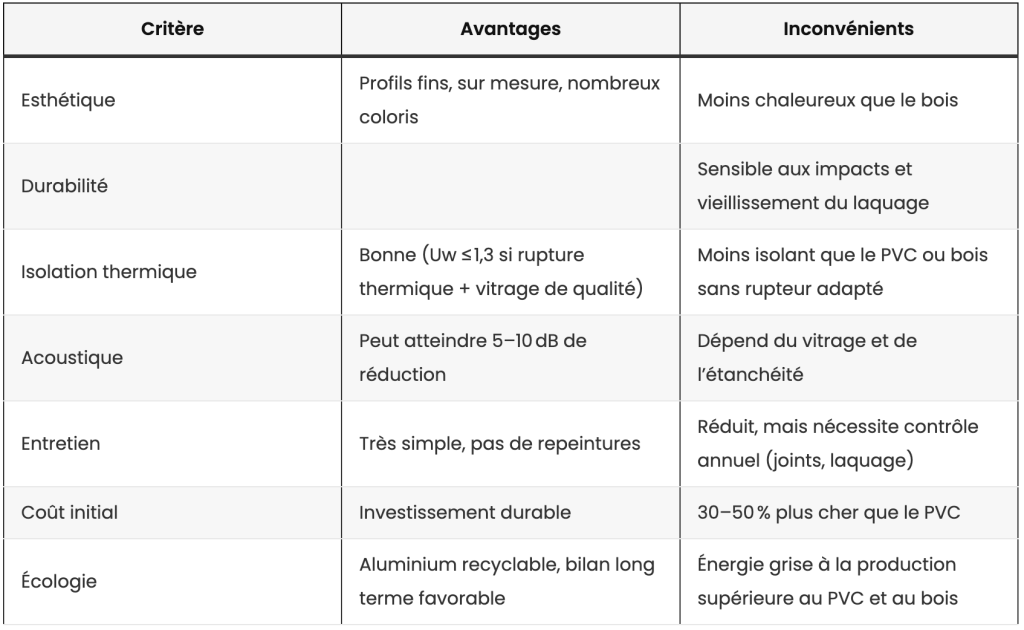This screenshot has width=1024, height=630.
Task: Select 'Sensible aux impacts' cell text
Action: [x=804, y=169]
